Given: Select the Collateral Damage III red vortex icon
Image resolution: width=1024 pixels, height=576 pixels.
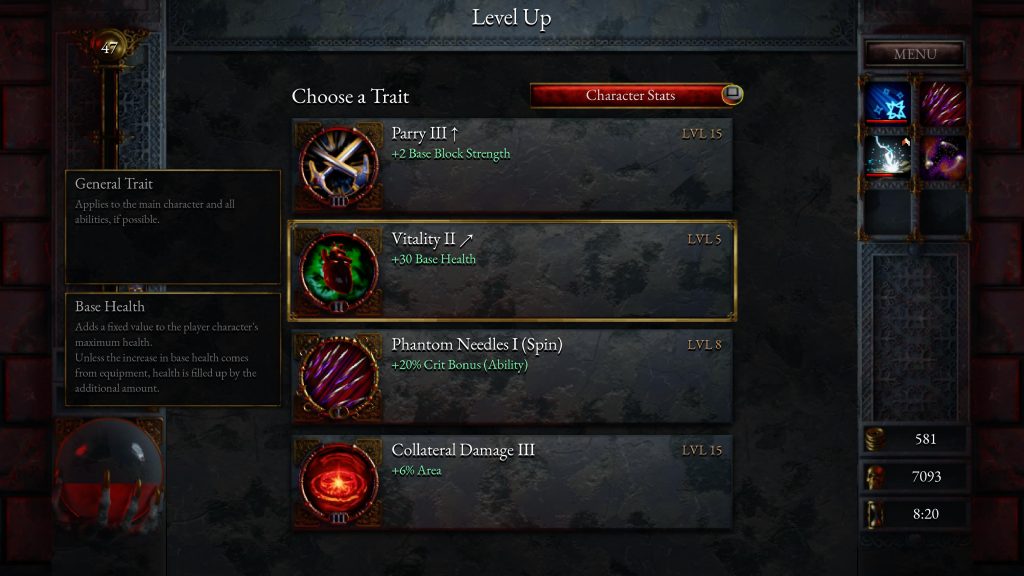Looking at the screenshot, I should [x=338, y=483].
